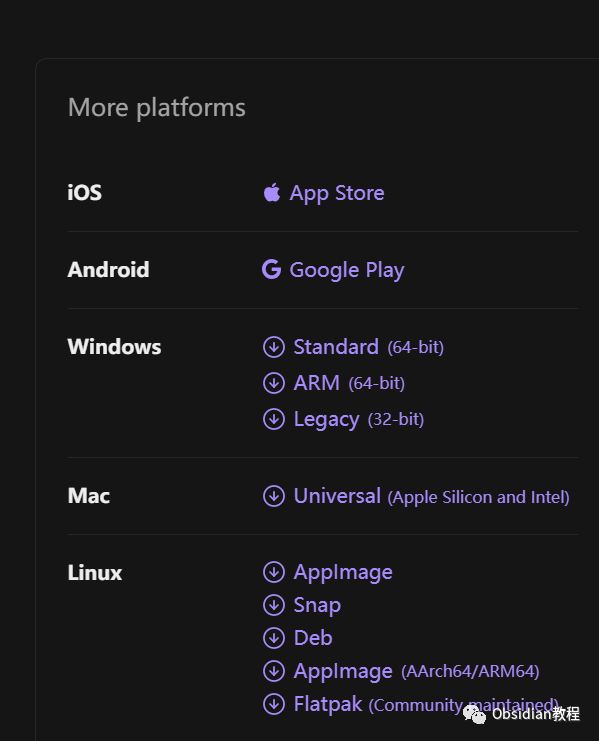
Task: Click the Apple logo icon beside App Store
Action: (x=272, y=192)
